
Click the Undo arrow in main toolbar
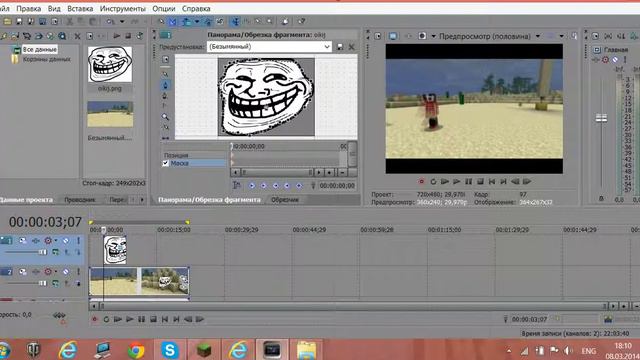[110, 21]
